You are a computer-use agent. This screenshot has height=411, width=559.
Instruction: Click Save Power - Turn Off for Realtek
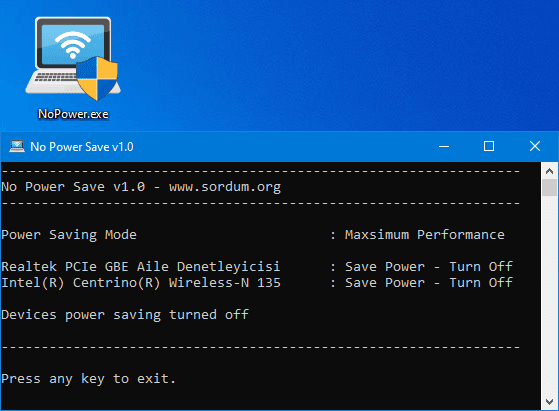(x=429, y=267)
